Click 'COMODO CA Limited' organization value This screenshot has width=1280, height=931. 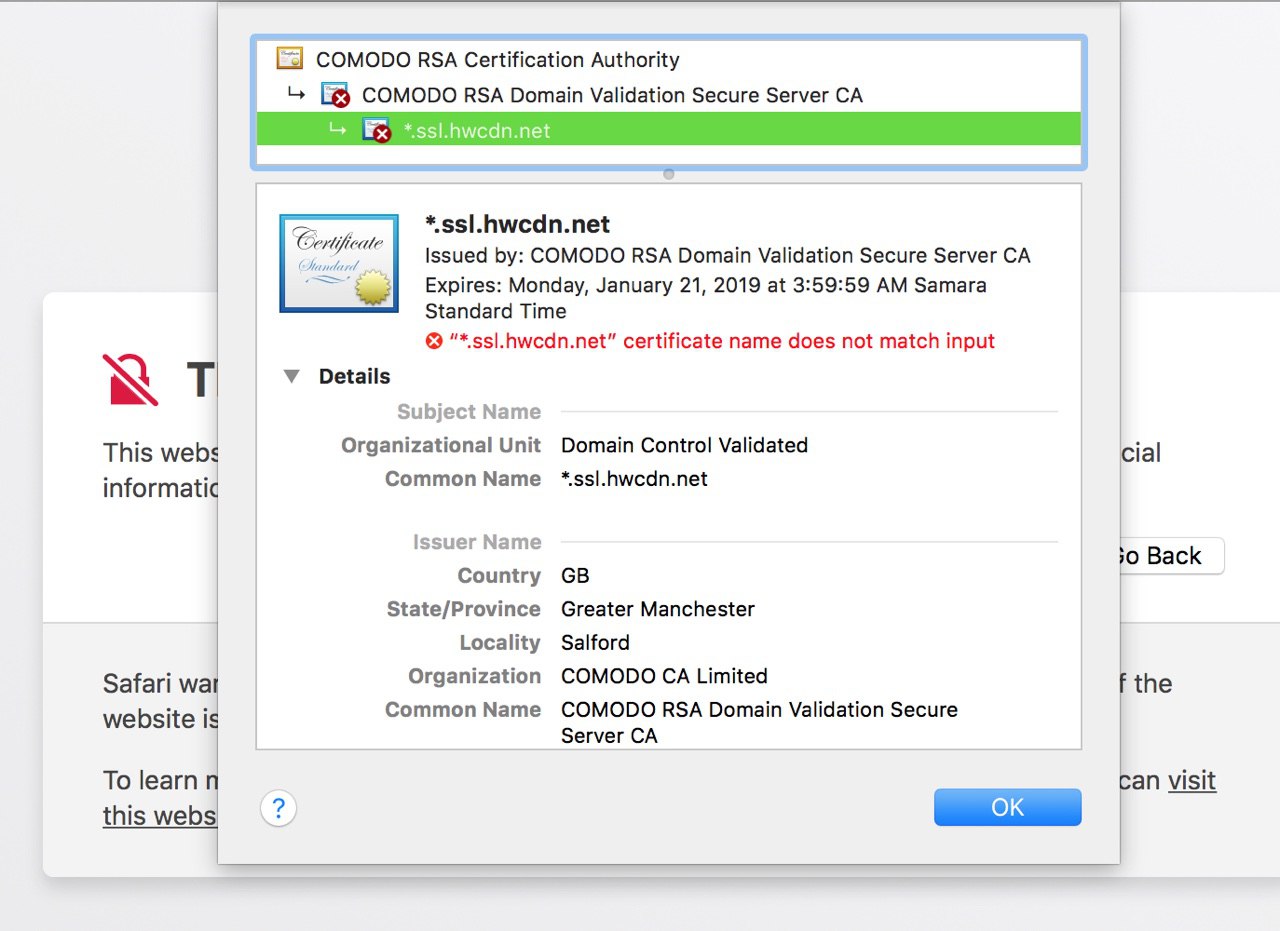click(x=664, y=676)
